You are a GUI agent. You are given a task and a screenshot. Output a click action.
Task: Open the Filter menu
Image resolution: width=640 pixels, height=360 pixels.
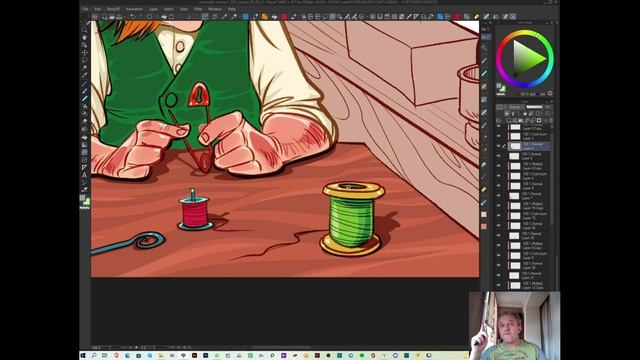[x=198, y=9]
